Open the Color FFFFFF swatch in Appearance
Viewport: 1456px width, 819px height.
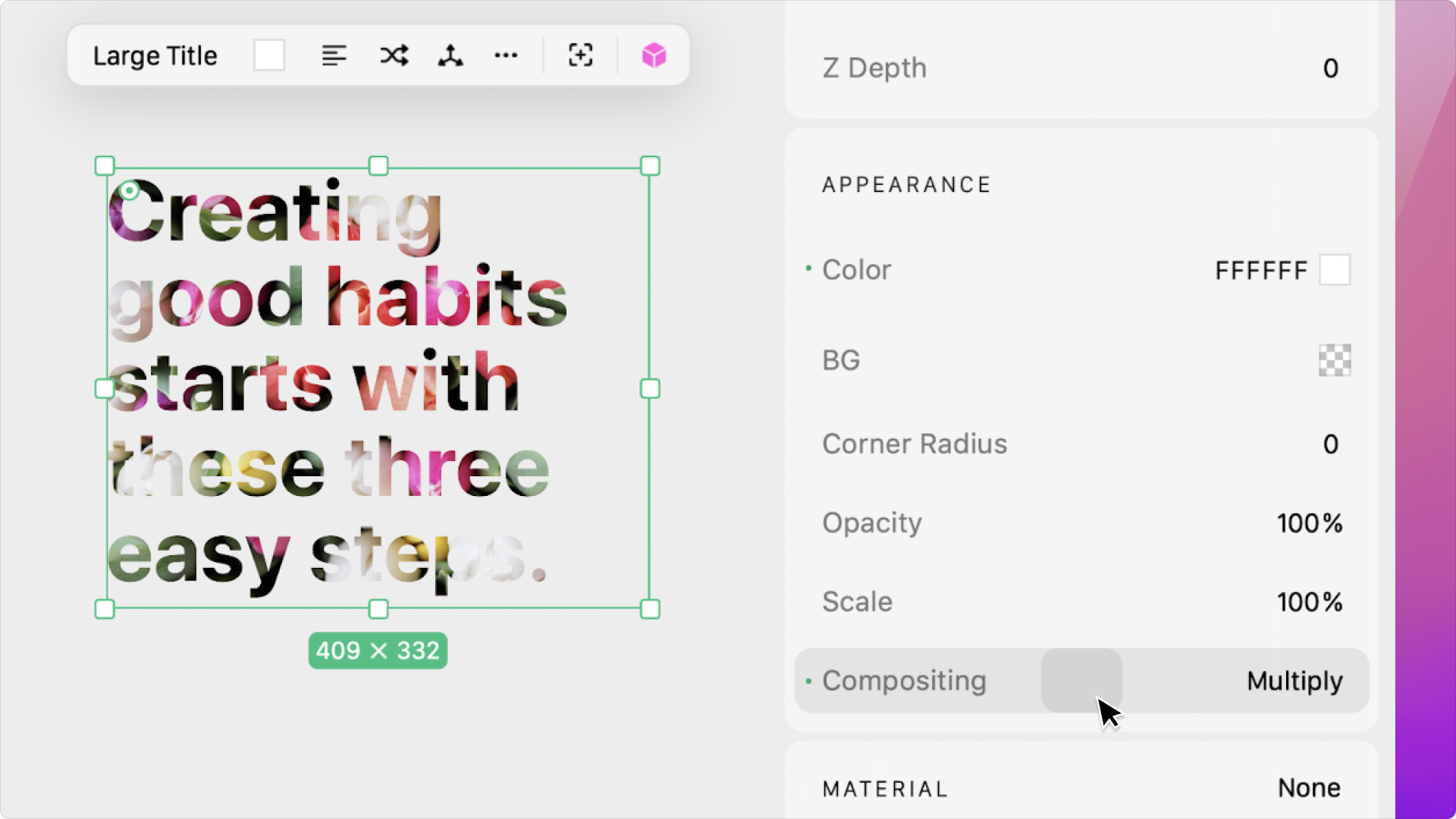(x=1335, y=270)
